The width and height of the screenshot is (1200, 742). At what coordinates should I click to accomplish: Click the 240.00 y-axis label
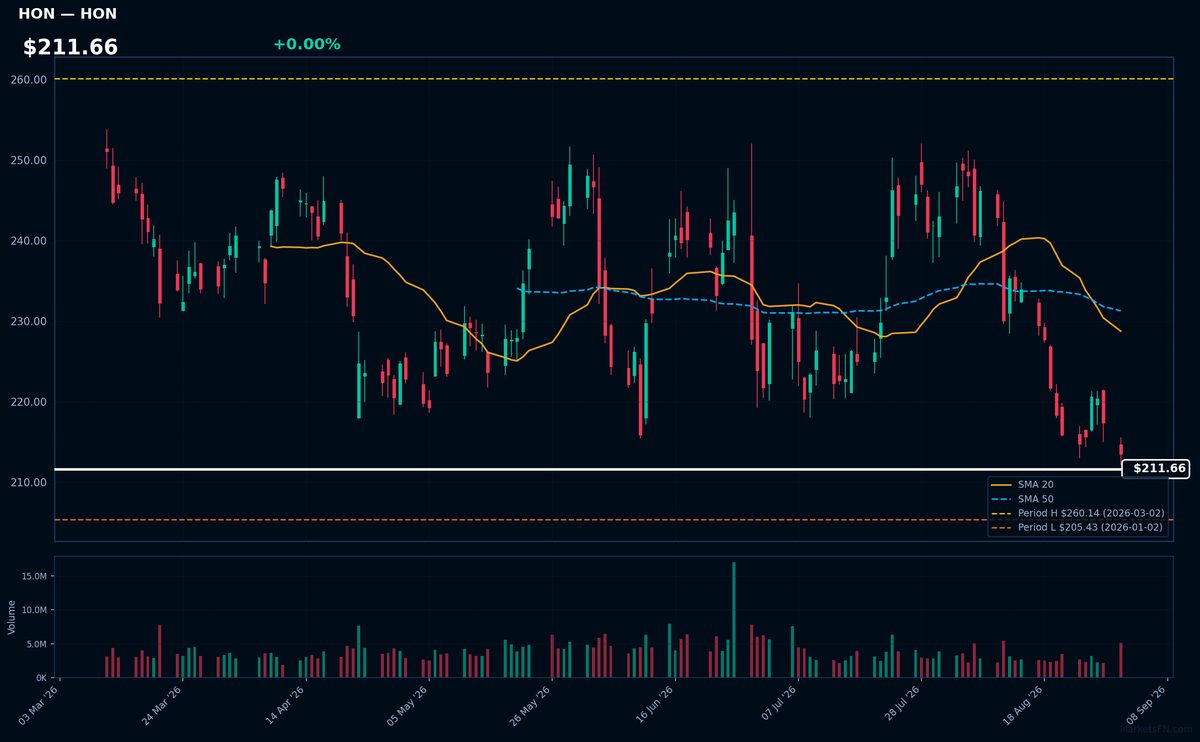(x=29, y=241)
